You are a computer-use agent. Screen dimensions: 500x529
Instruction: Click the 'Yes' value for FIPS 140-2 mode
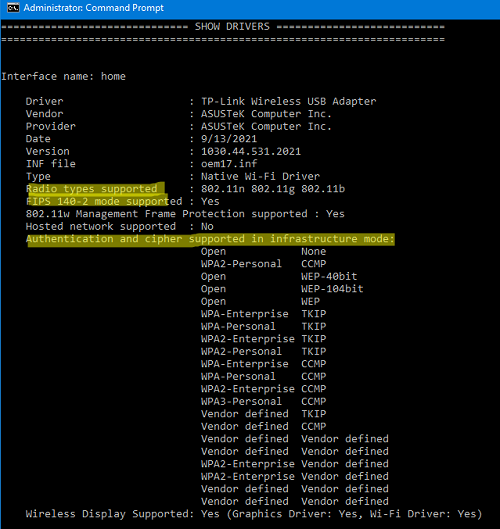[x=210, y=201]
